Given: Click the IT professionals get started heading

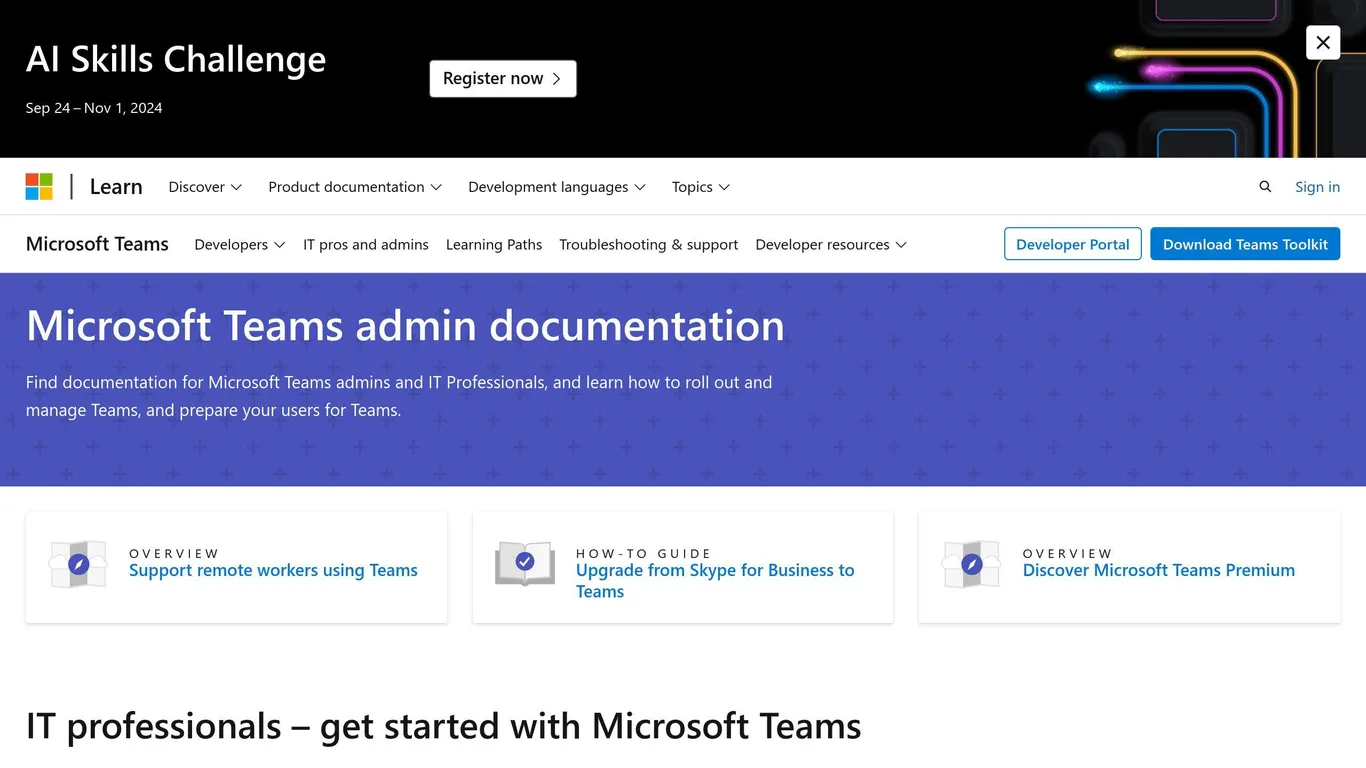Looking at the screenshot, I should (x=444, y=726).
